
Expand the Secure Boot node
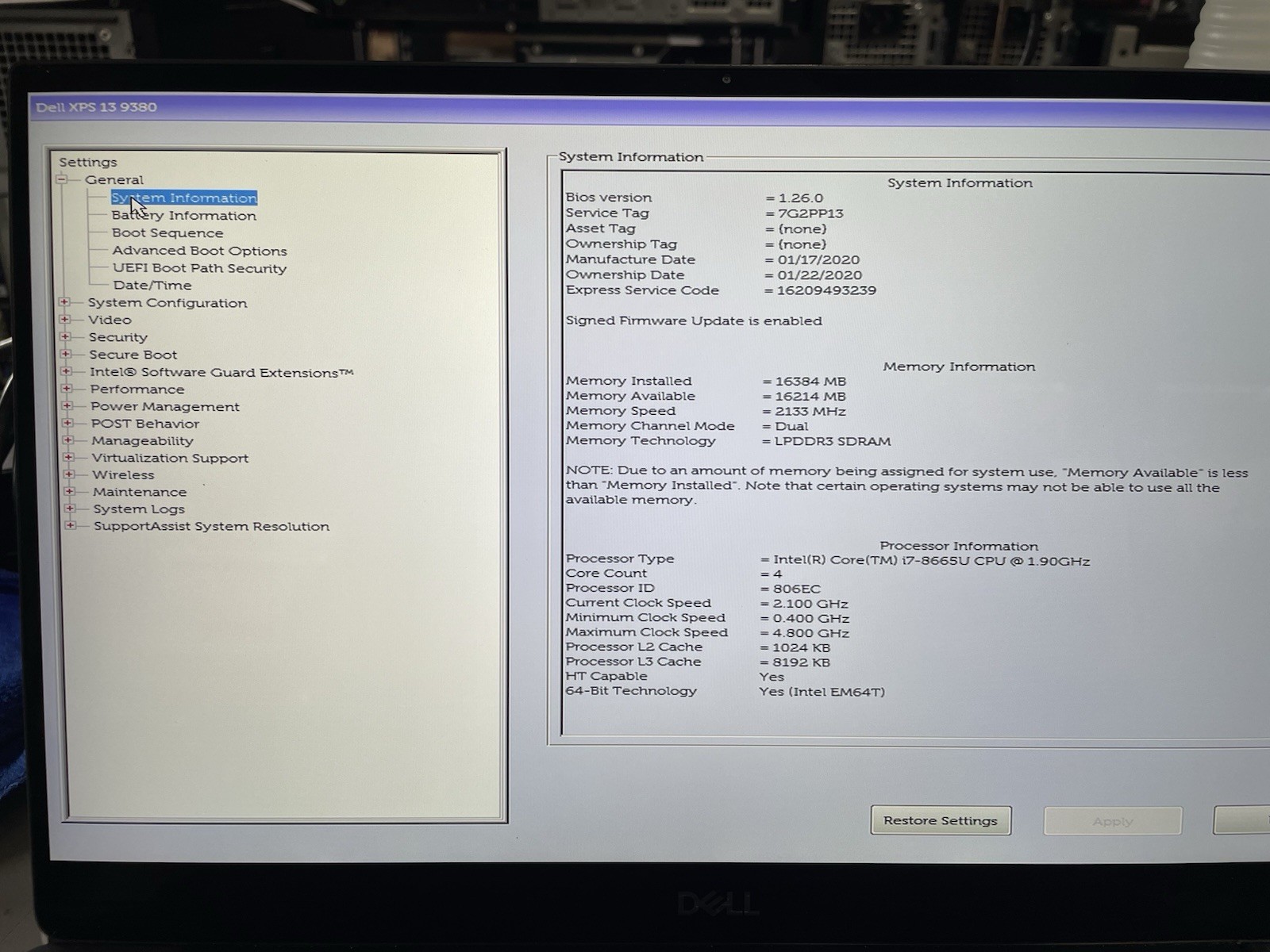66,354
